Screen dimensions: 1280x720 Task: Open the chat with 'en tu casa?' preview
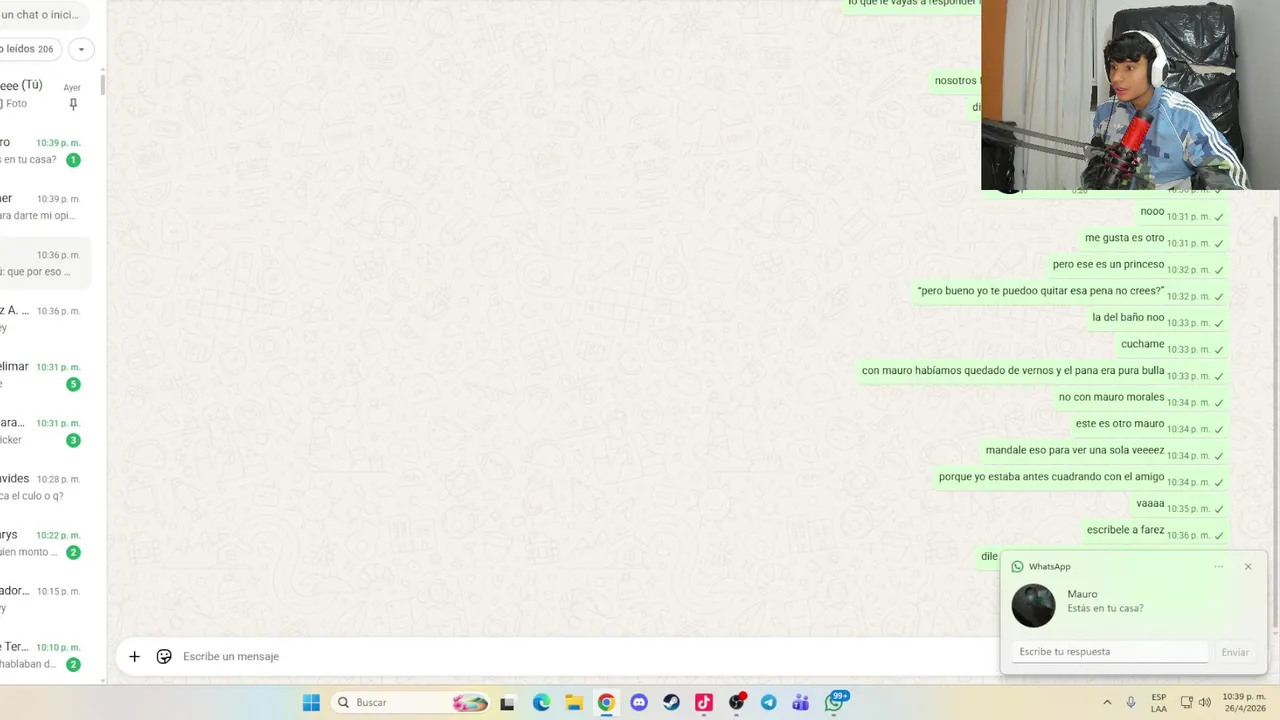45,151
